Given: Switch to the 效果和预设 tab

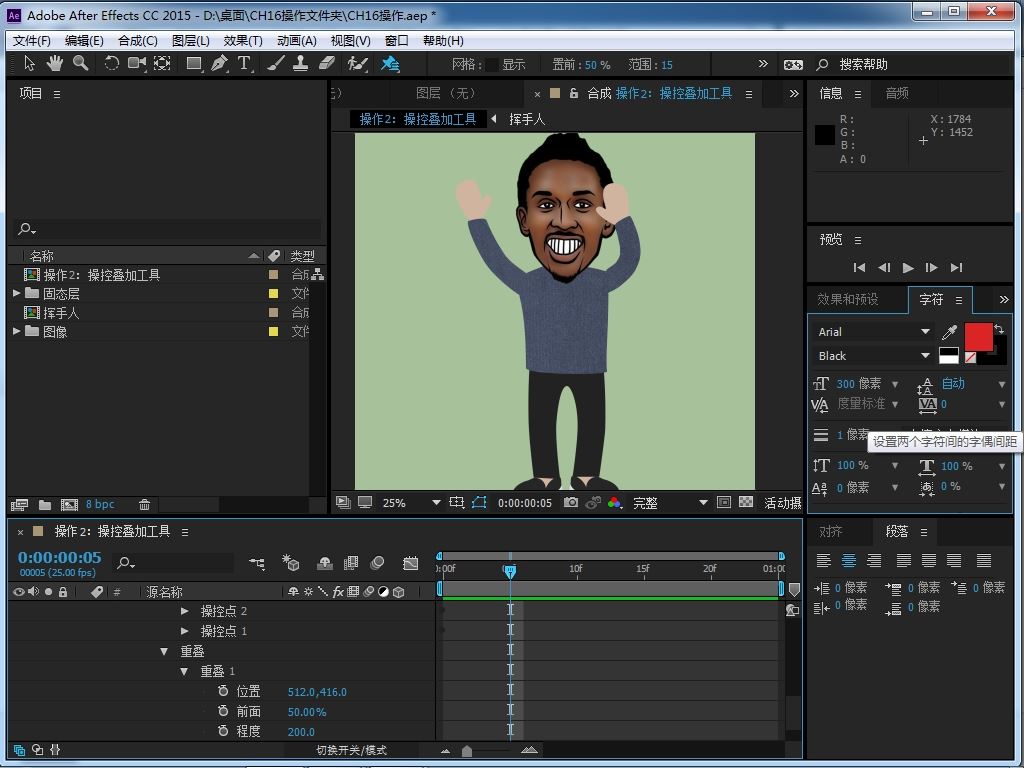Looking at the screenshot, I should [x=847, y=299].
